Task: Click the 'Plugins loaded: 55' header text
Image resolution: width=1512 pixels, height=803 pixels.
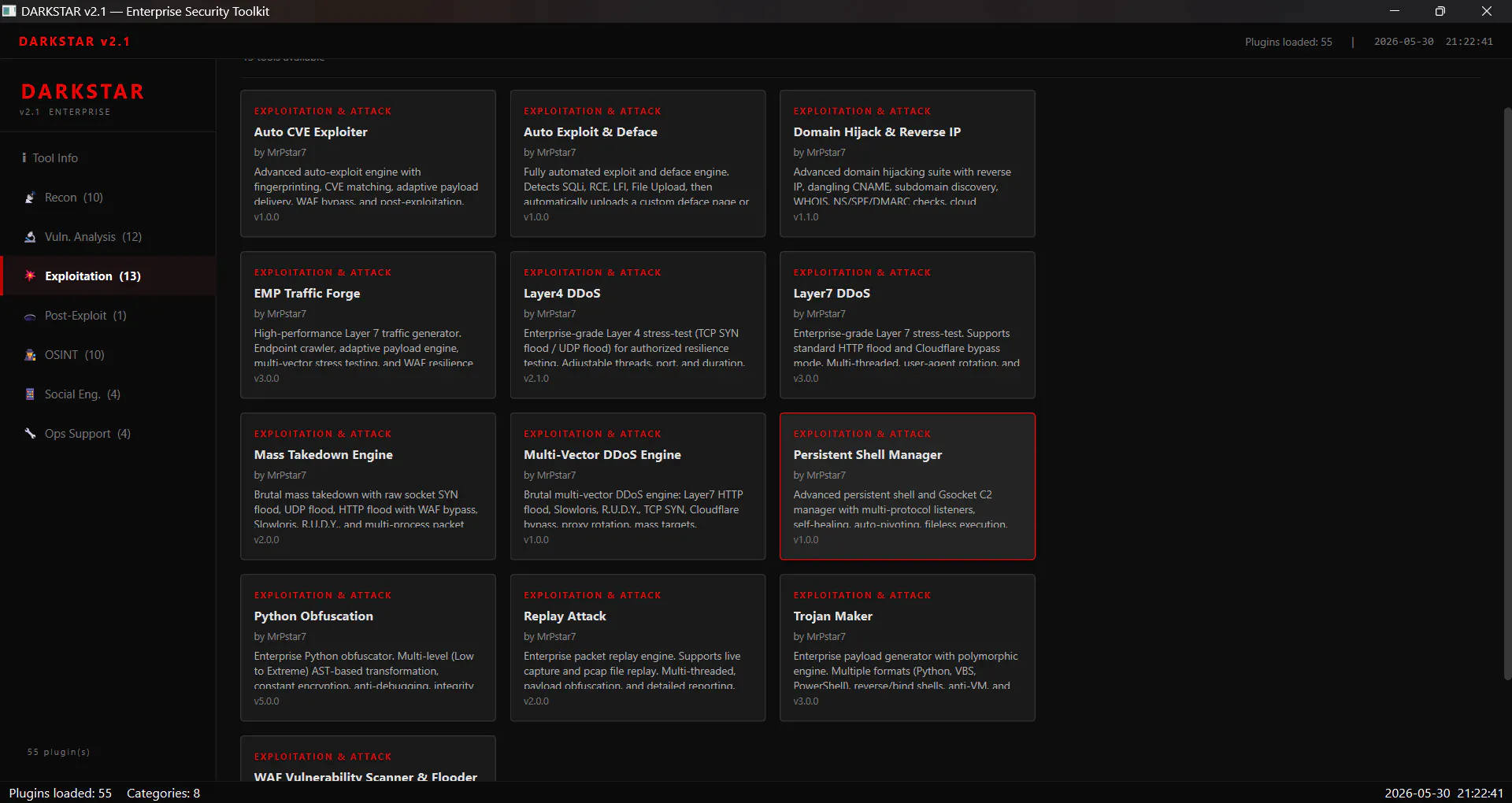Action: click(1288, 42)
